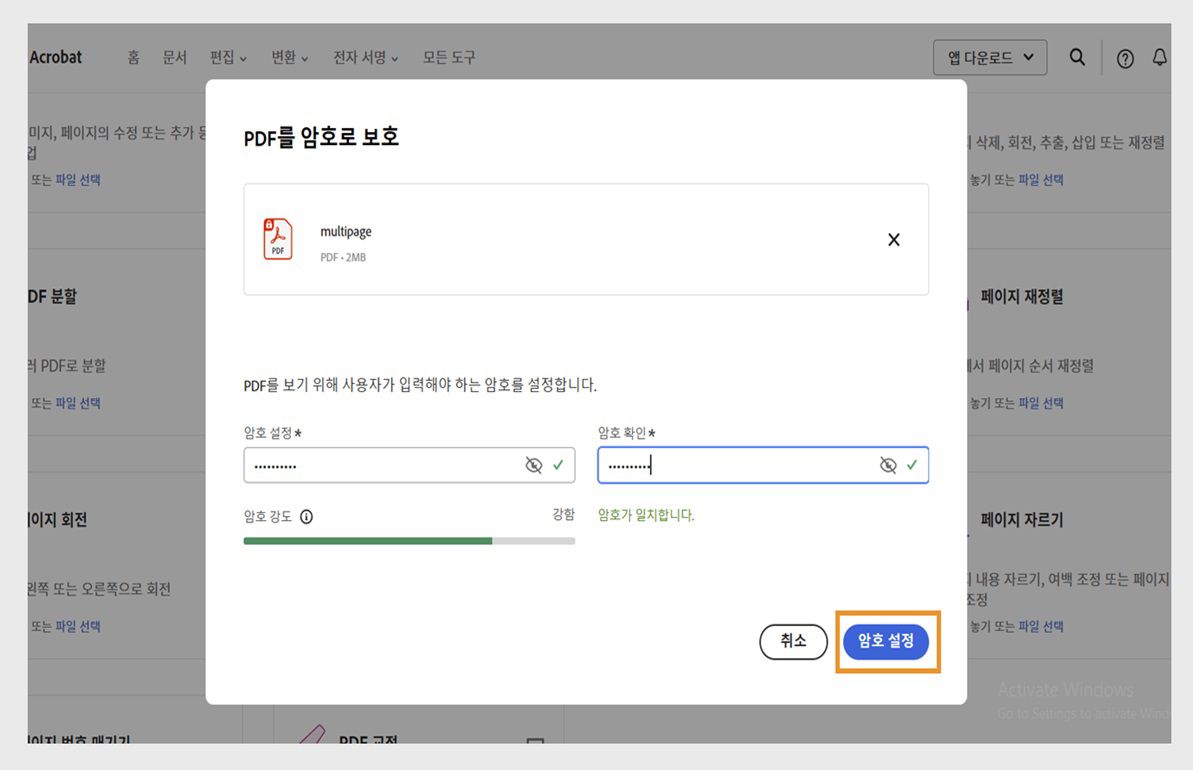Screen dimensions: 1193x770
Task: Click the 암호 강도 info icon
Action: 307,516
